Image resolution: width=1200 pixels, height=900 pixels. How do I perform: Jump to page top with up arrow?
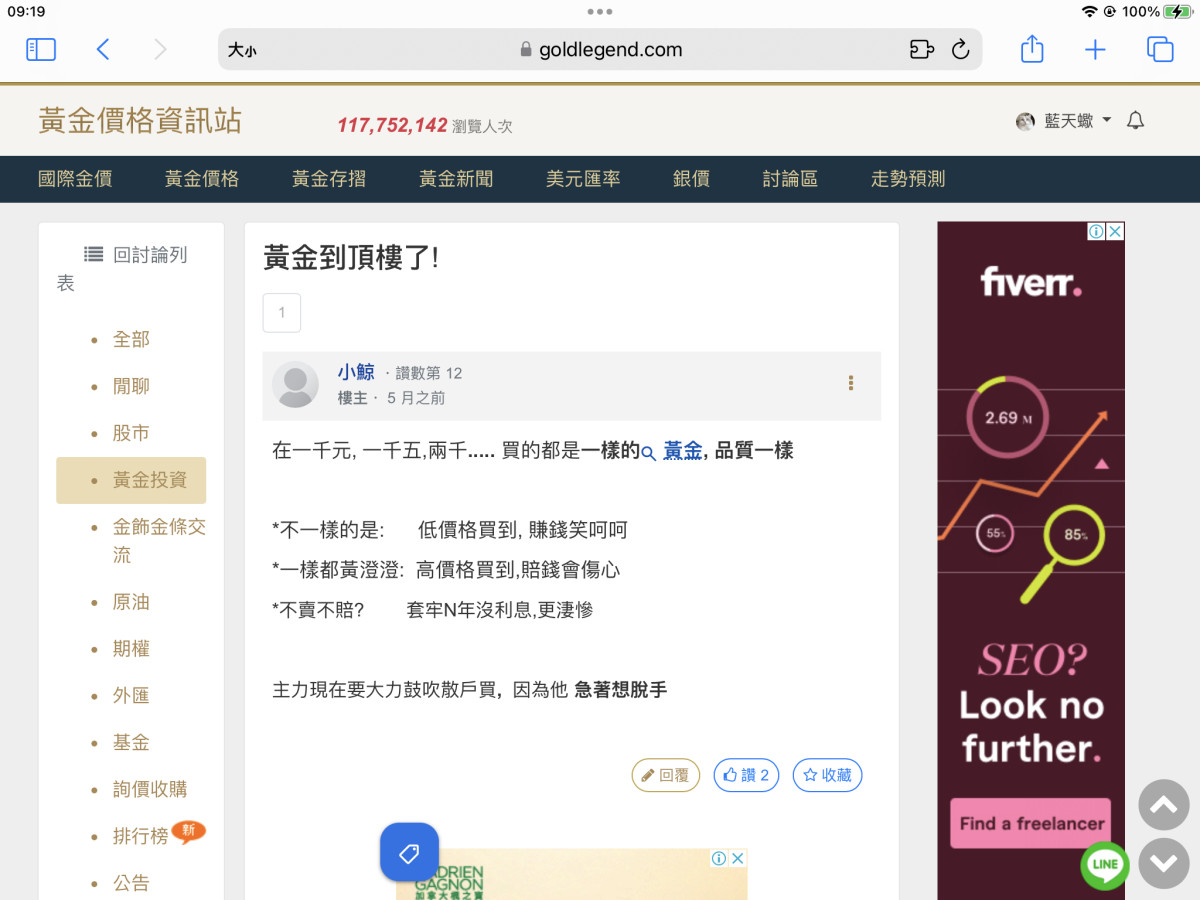(1164, 805)
